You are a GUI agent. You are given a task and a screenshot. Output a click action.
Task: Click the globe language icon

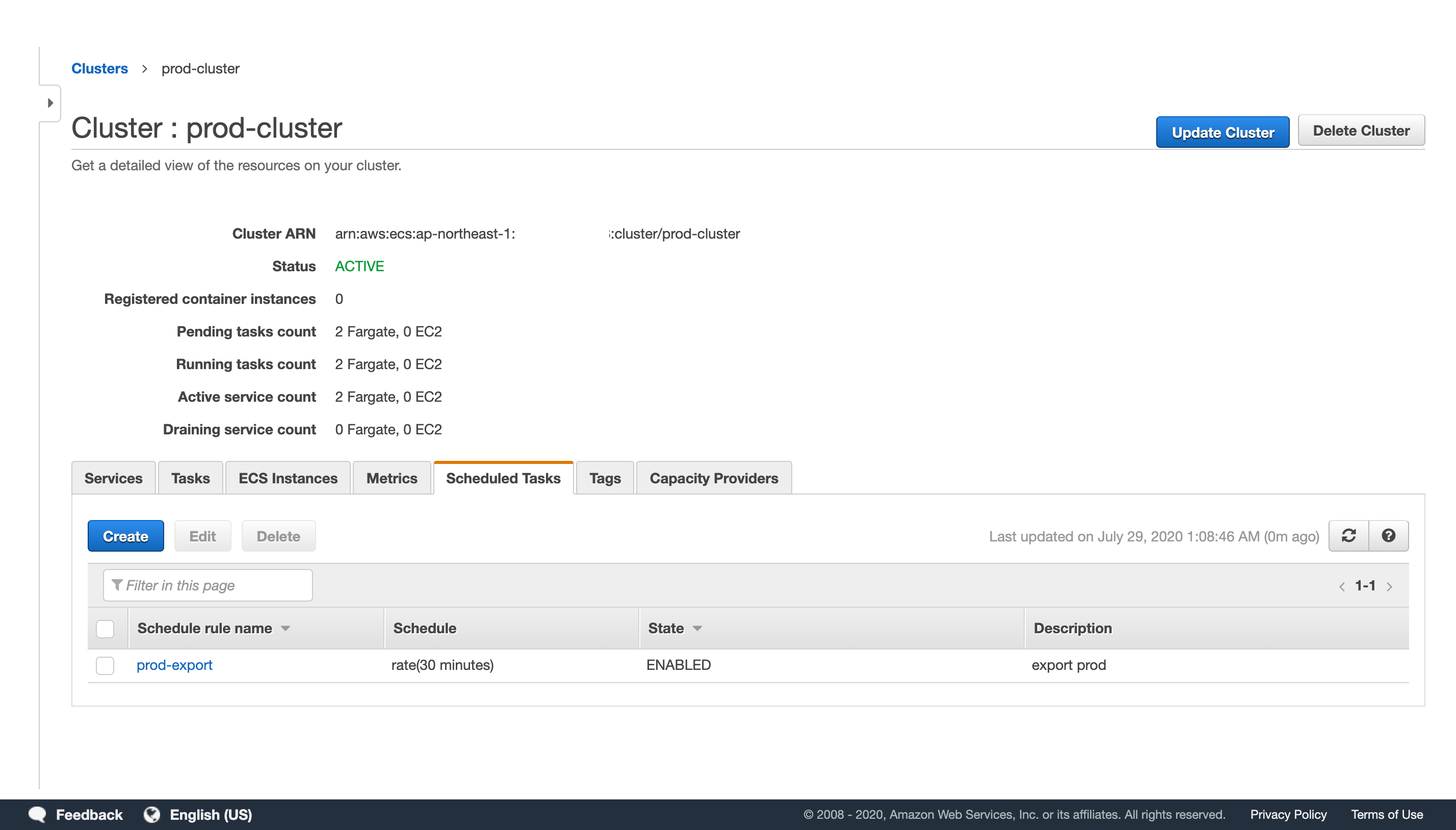click(151, 814)
